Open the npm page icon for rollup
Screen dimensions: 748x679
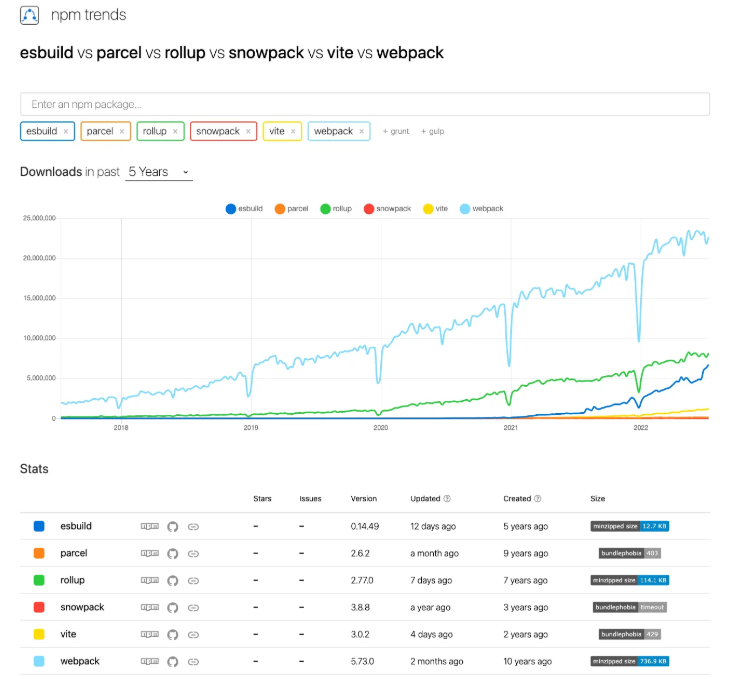pyautogui.click(x=150, y=580)
